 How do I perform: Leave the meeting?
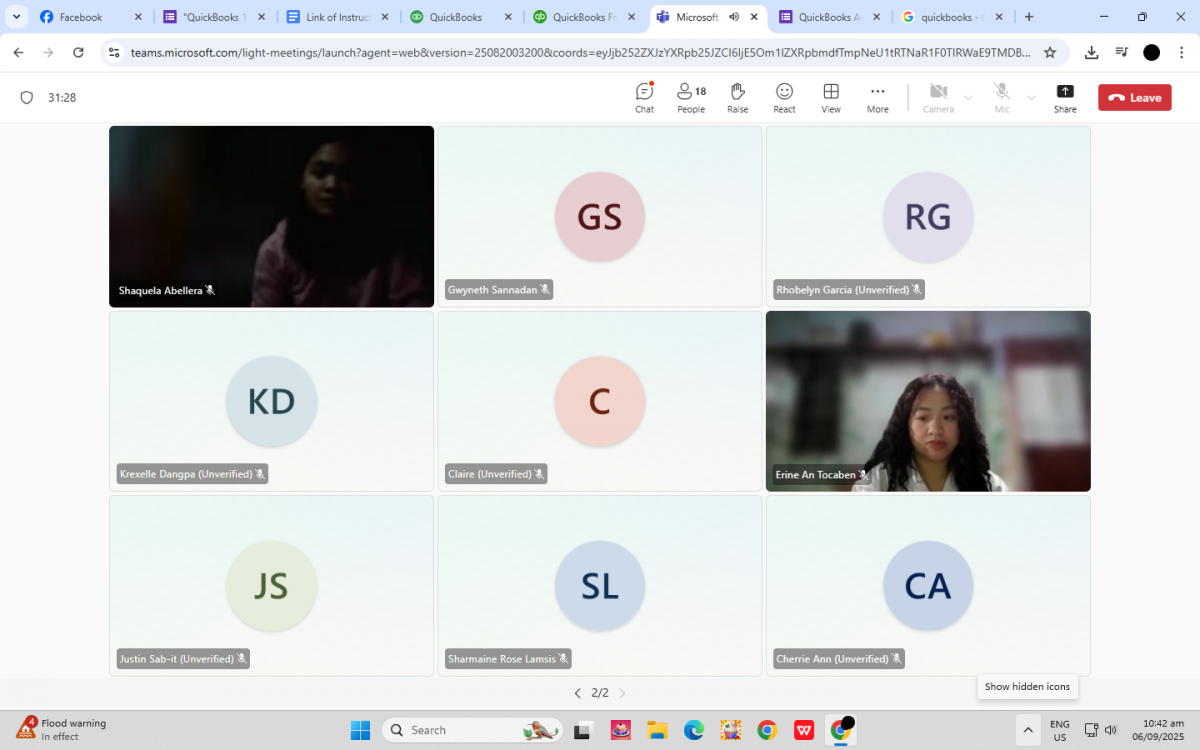coord(1134,98)
